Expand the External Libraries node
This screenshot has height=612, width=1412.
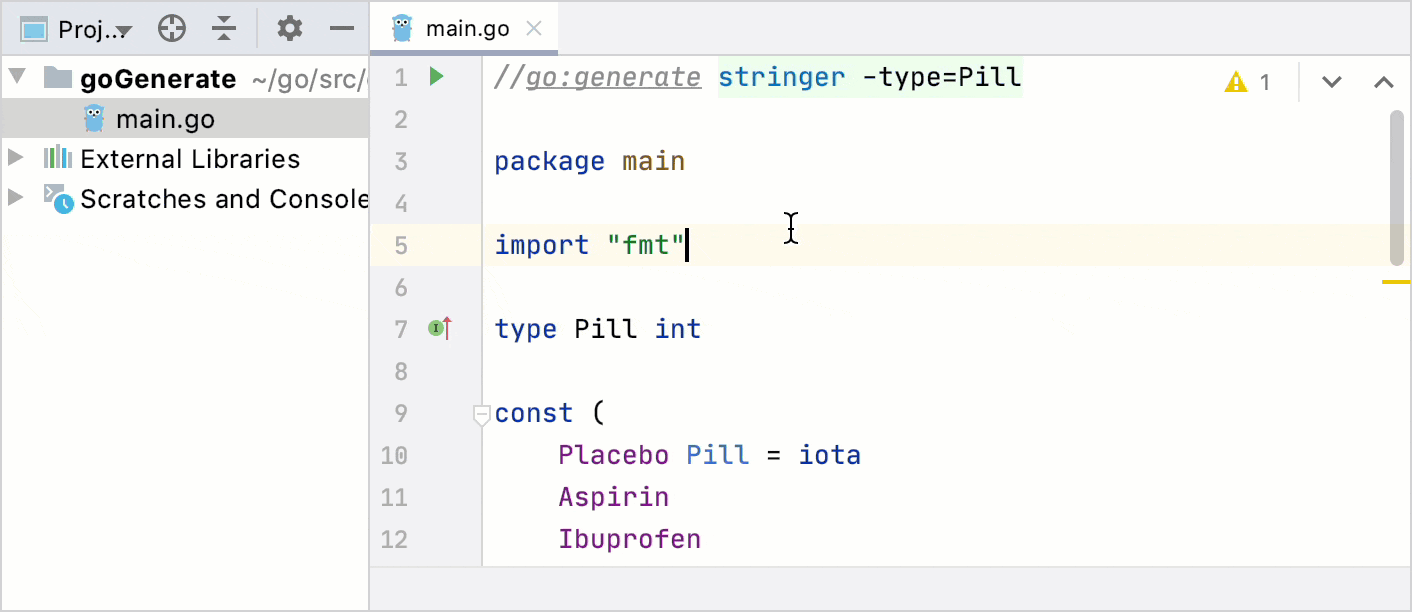coord(16,158)
